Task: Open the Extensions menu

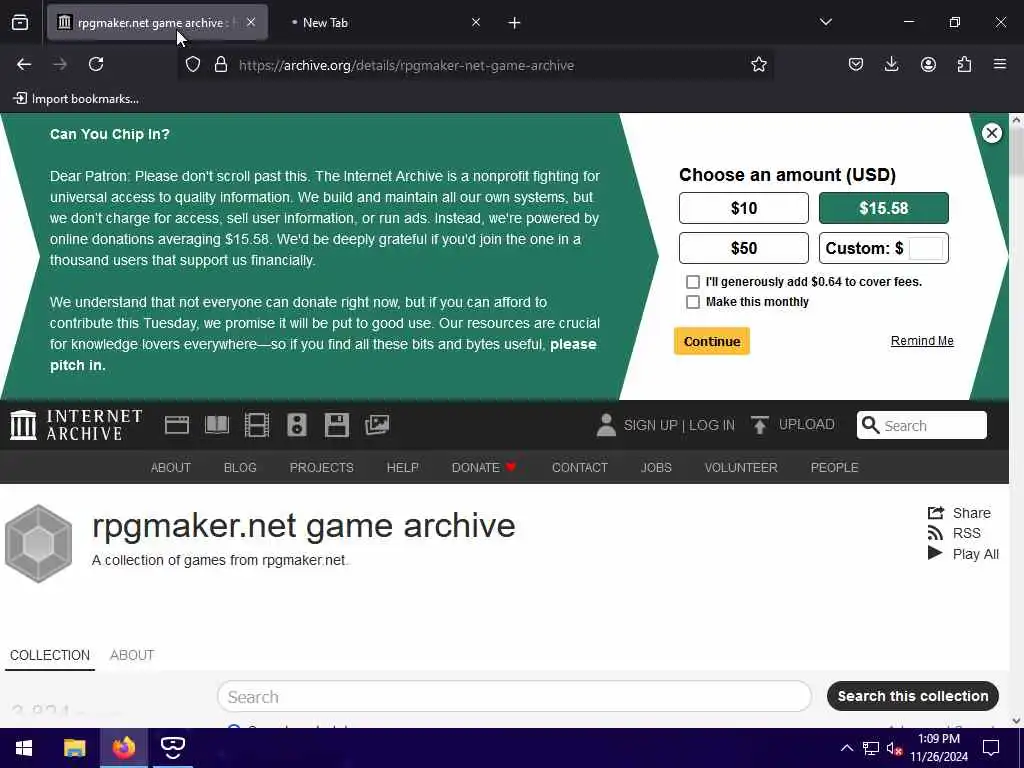Action: click(964, 64)
